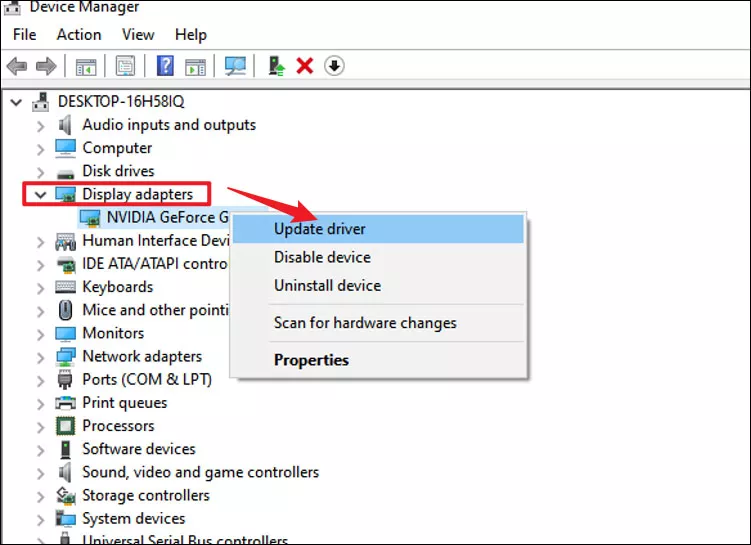
Task: Click the Keyboards category icon
Action: [65, 287]
